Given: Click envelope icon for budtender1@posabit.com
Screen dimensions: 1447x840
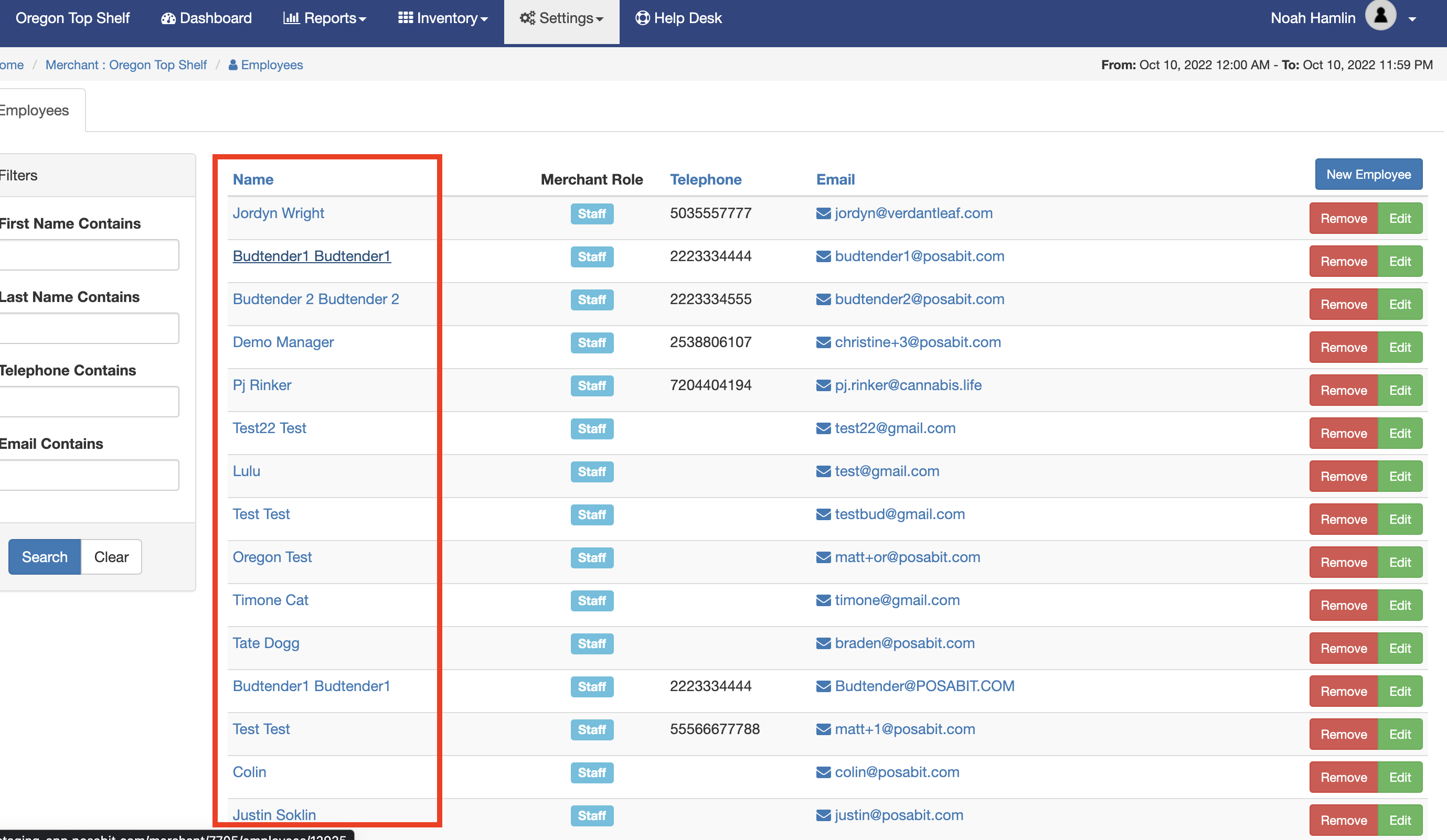Looking at the screenshot, I should [823, 256].
